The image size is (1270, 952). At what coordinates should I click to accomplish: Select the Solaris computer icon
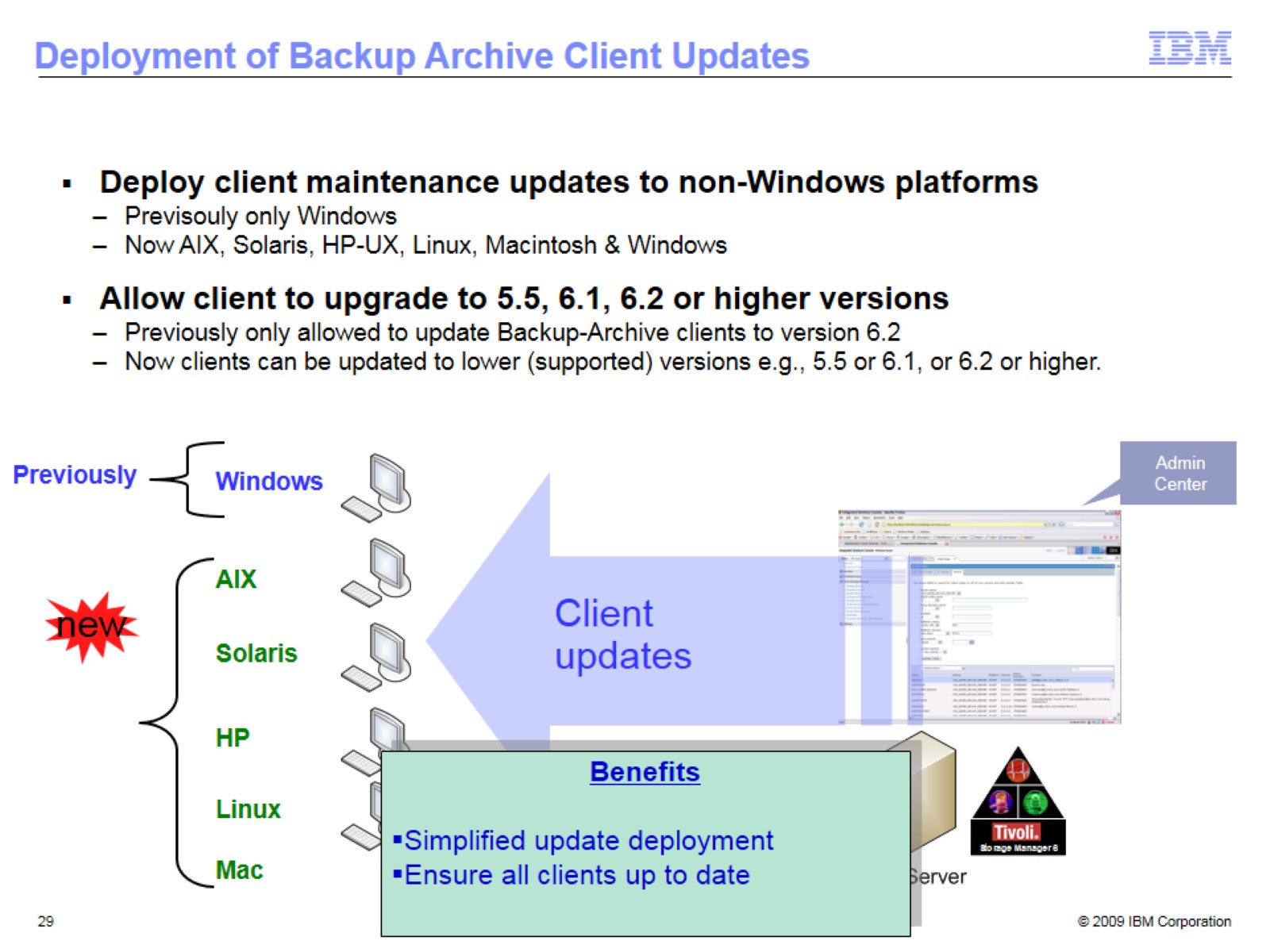coord(377,657)
